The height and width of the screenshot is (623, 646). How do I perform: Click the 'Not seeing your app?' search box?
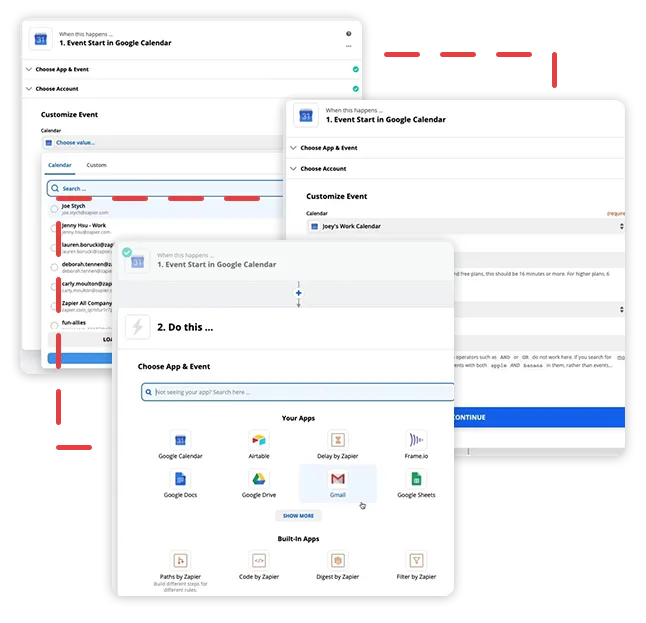click(x=297, y=392)
